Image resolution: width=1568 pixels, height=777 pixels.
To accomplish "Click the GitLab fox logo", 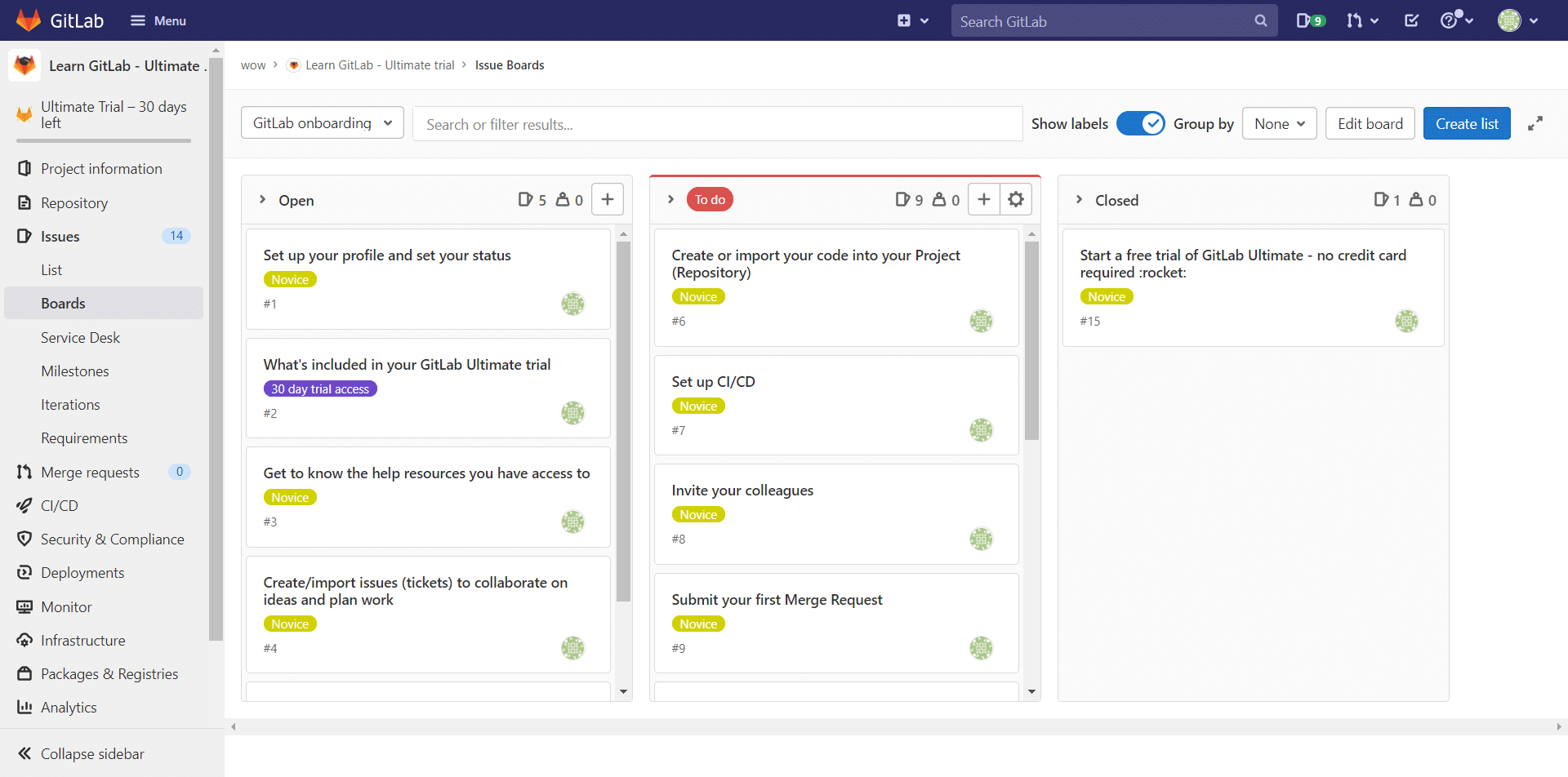I will 29,20.
